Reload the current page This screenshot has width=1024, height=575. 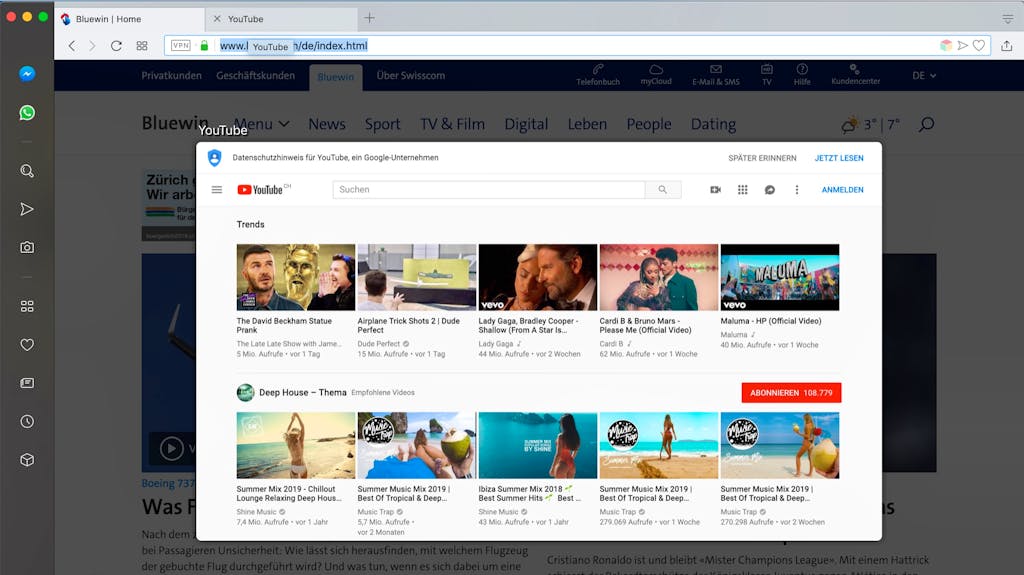(116, 46)
